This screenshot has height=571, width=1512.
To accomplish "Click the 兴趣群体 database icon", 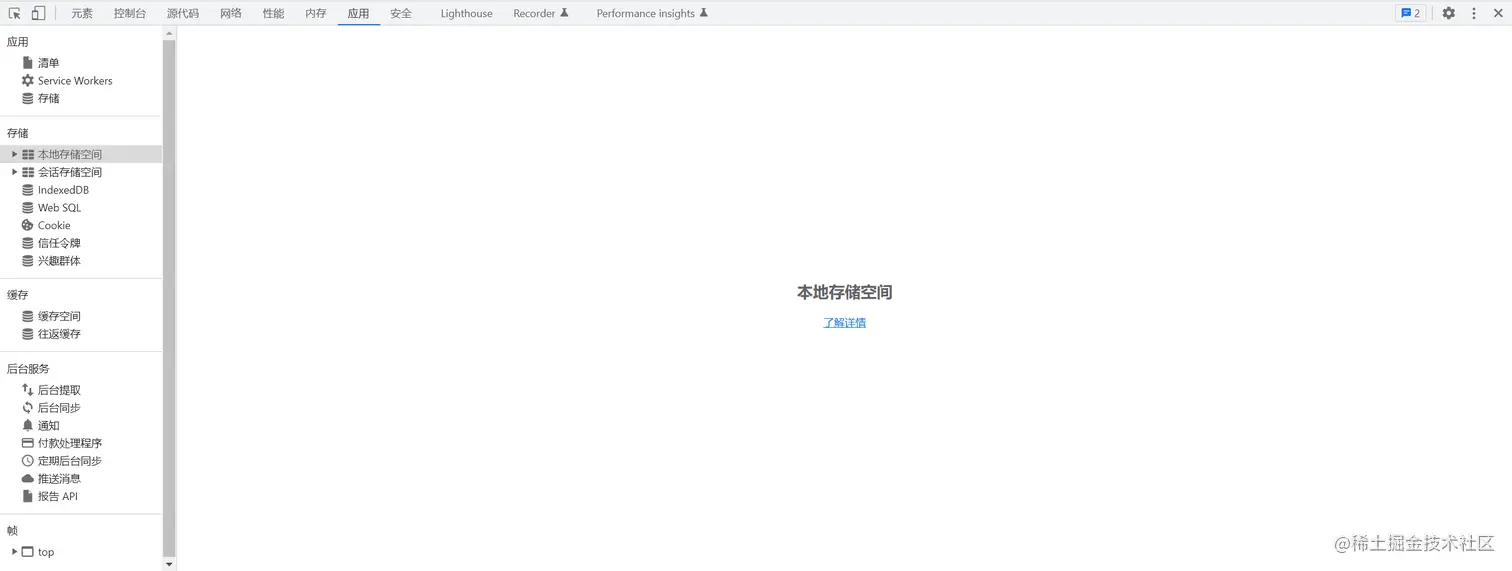I will [28, 261].
